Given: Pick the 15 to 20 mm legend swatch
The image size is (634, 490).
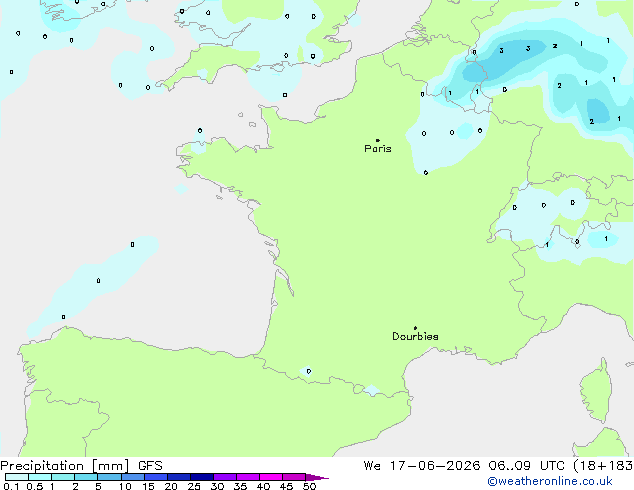Looking at the screenshot, I should tap(156, 477).
